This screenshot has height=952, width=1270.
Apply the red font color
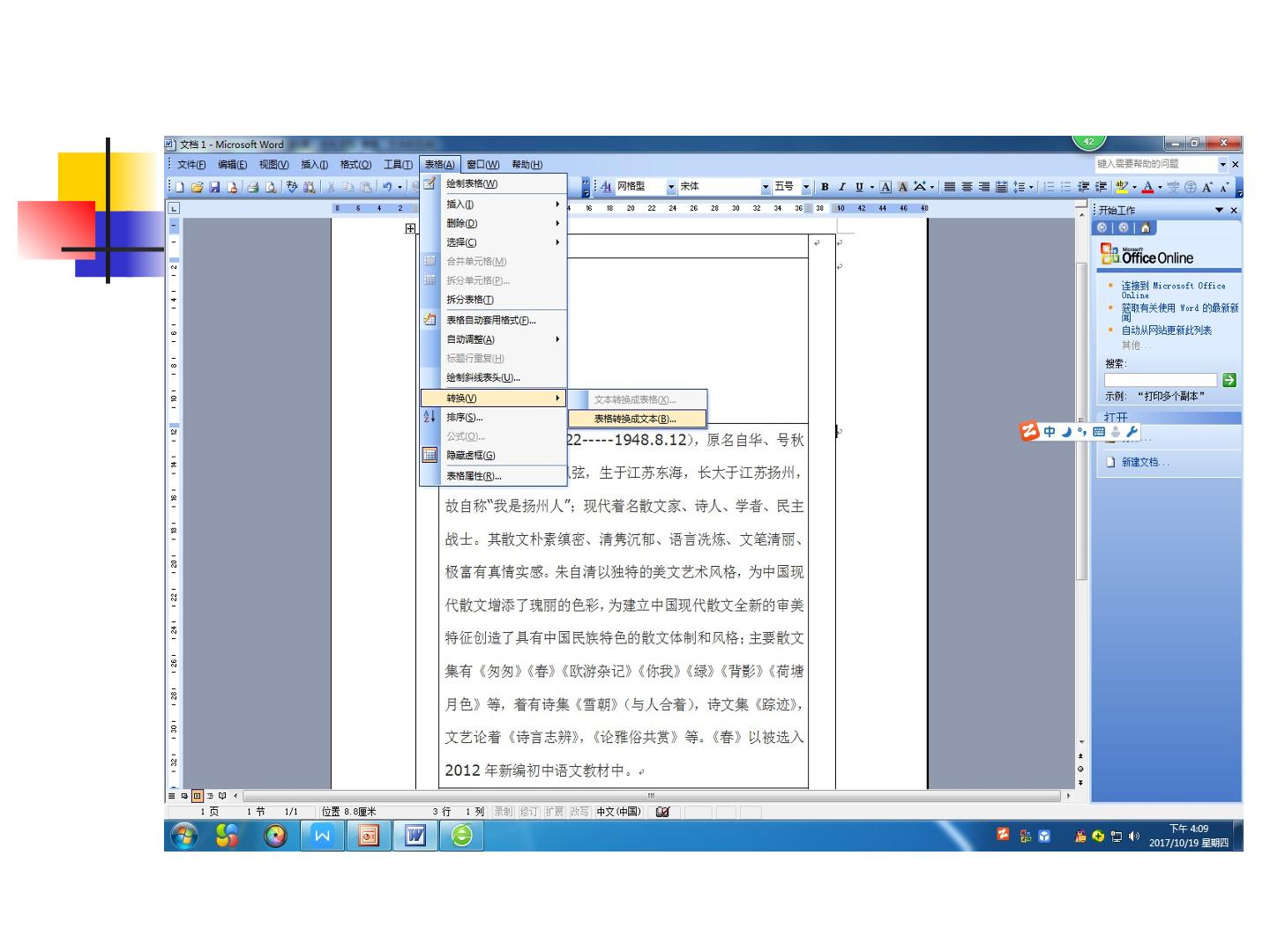1147,187
